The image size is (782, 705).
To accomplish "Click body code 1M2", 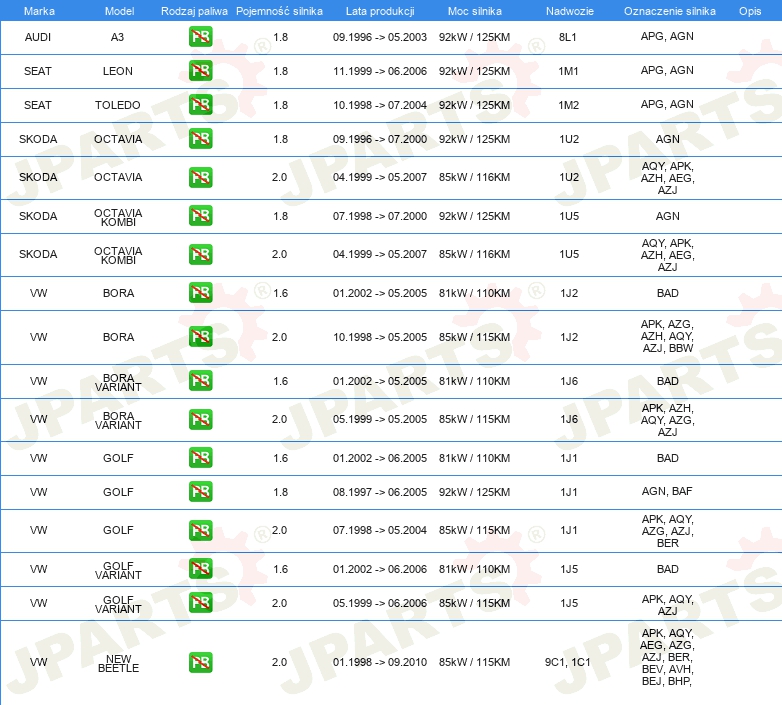I will coord(569,105).
